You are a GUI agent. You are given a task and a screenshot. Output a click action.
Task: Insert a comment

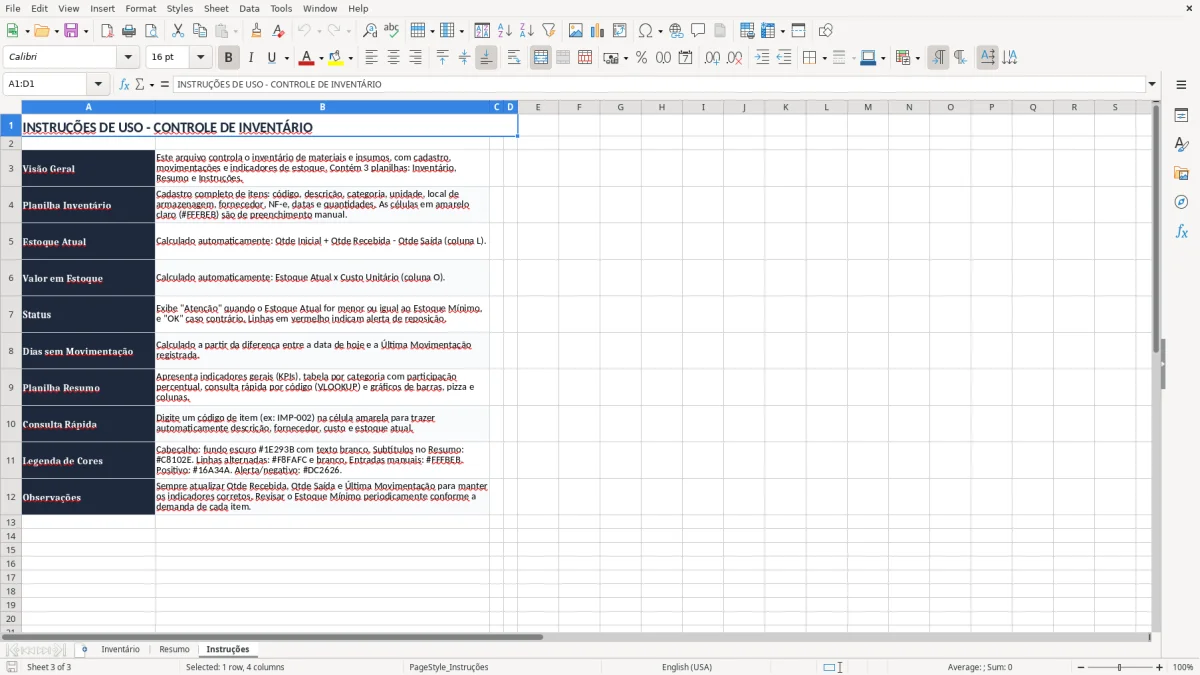point(697,31)
